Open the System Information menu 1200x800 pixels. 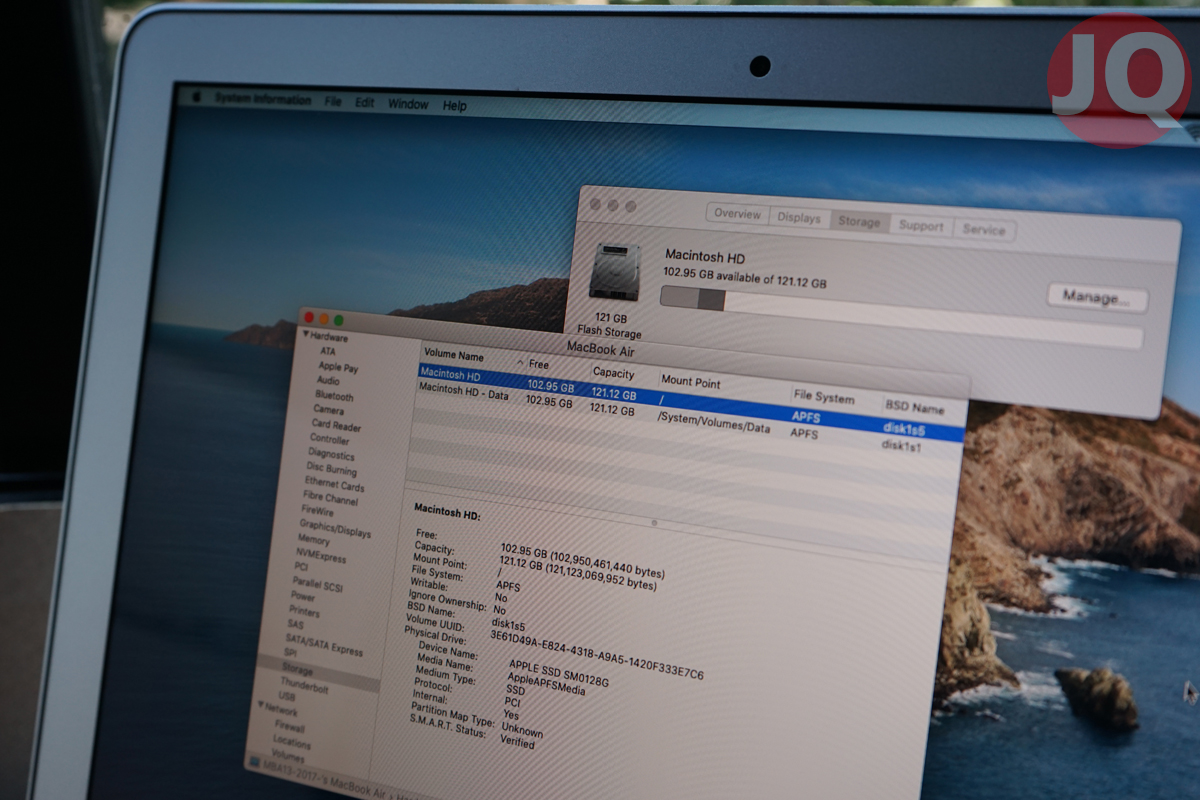[x=262, y=100]
